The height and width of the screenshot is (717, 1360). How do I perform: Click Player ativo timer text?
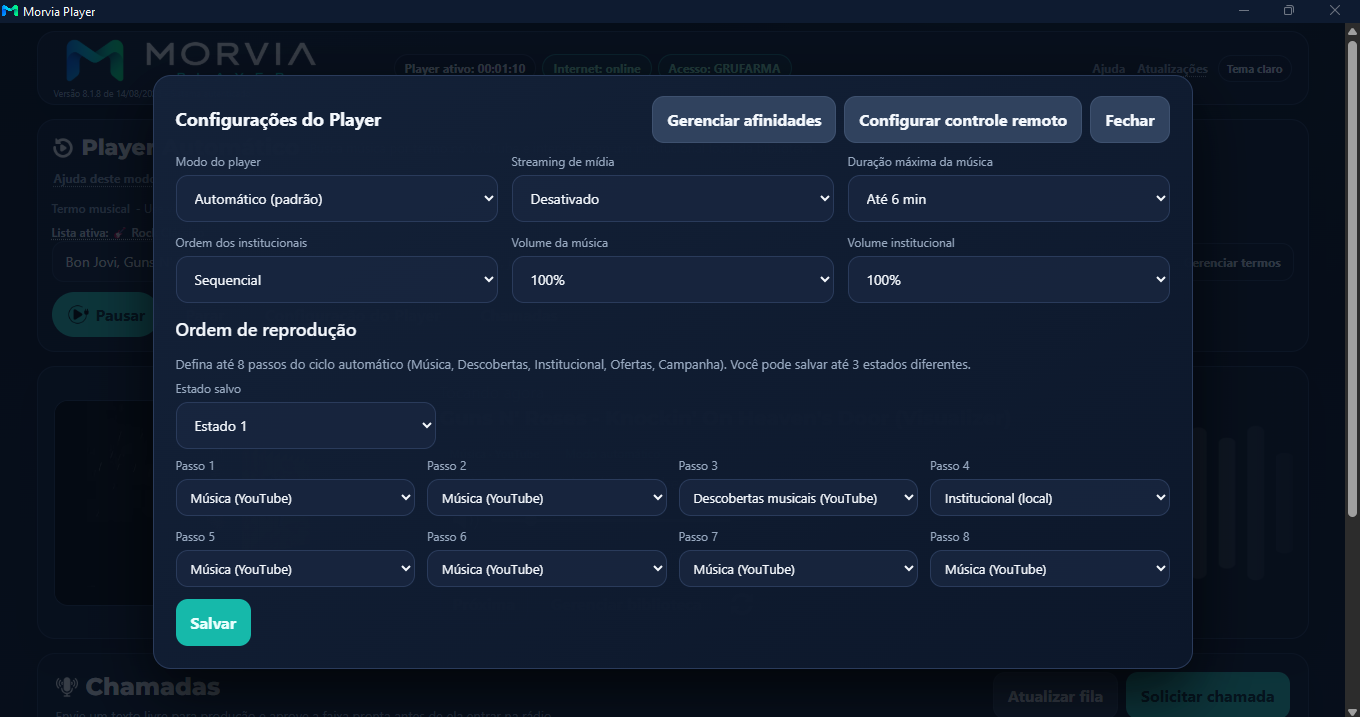tap(465, 69)
